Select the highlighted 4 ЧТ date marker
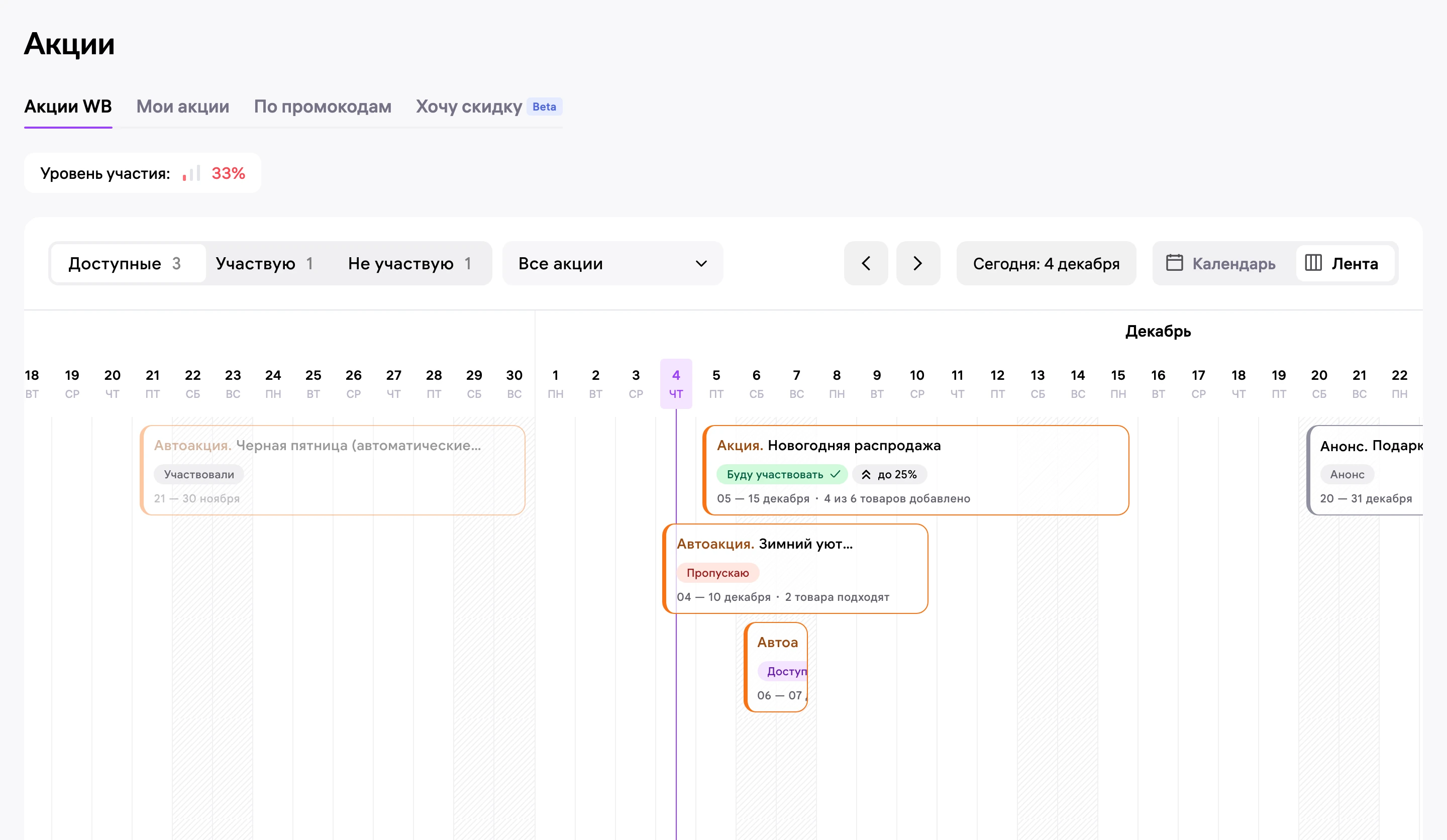 676,383
